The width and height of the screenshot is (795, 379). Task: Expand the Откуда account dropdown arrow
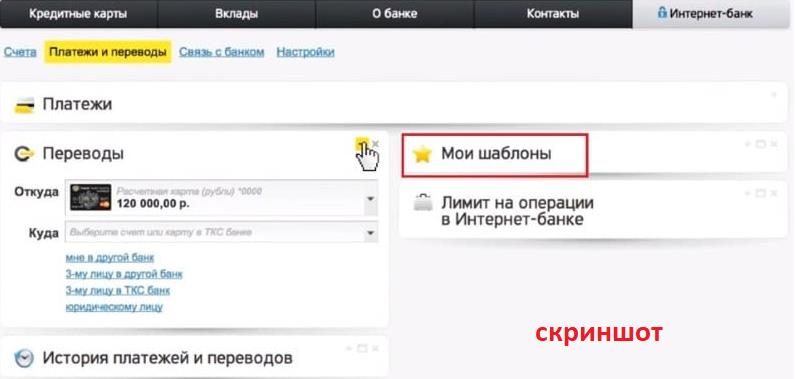click(371, 198)
